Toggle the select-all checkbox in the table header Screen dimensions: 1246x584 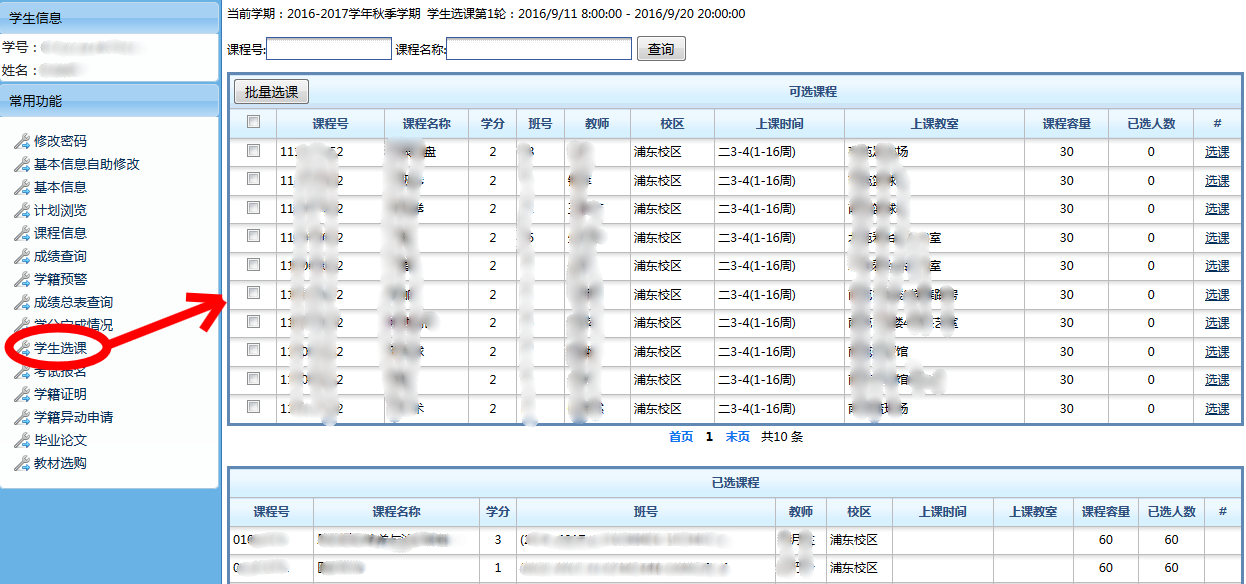(254, 122)
